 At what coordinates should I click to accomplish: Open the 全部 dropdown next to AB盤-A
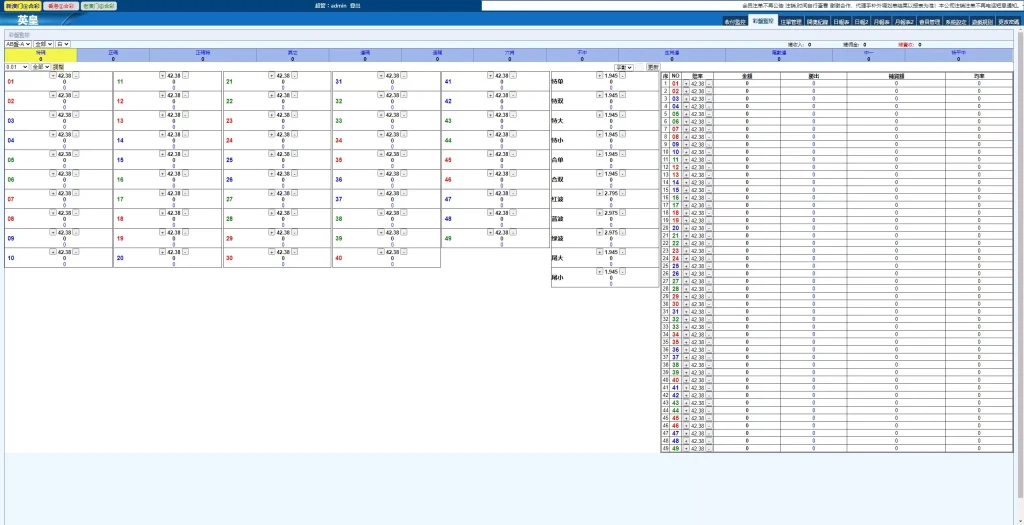44,44
